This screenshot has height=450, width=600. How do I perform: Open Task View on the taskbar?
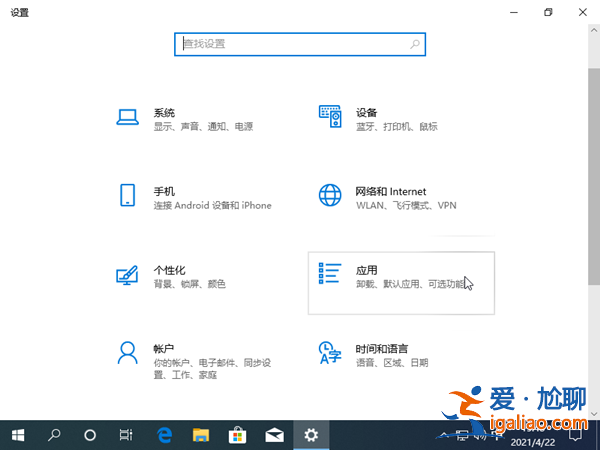click(x=126, y=435)
